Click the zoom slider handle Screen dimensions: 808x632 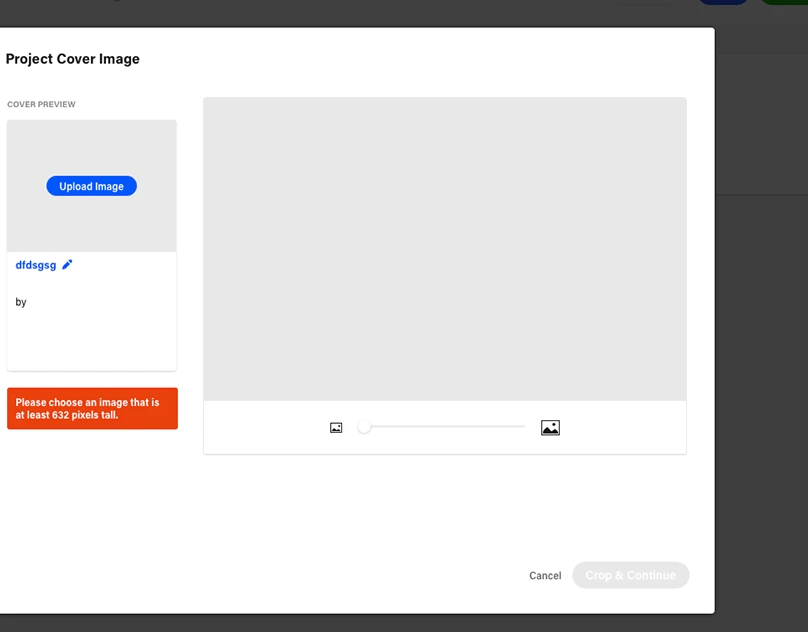(365, 427)
